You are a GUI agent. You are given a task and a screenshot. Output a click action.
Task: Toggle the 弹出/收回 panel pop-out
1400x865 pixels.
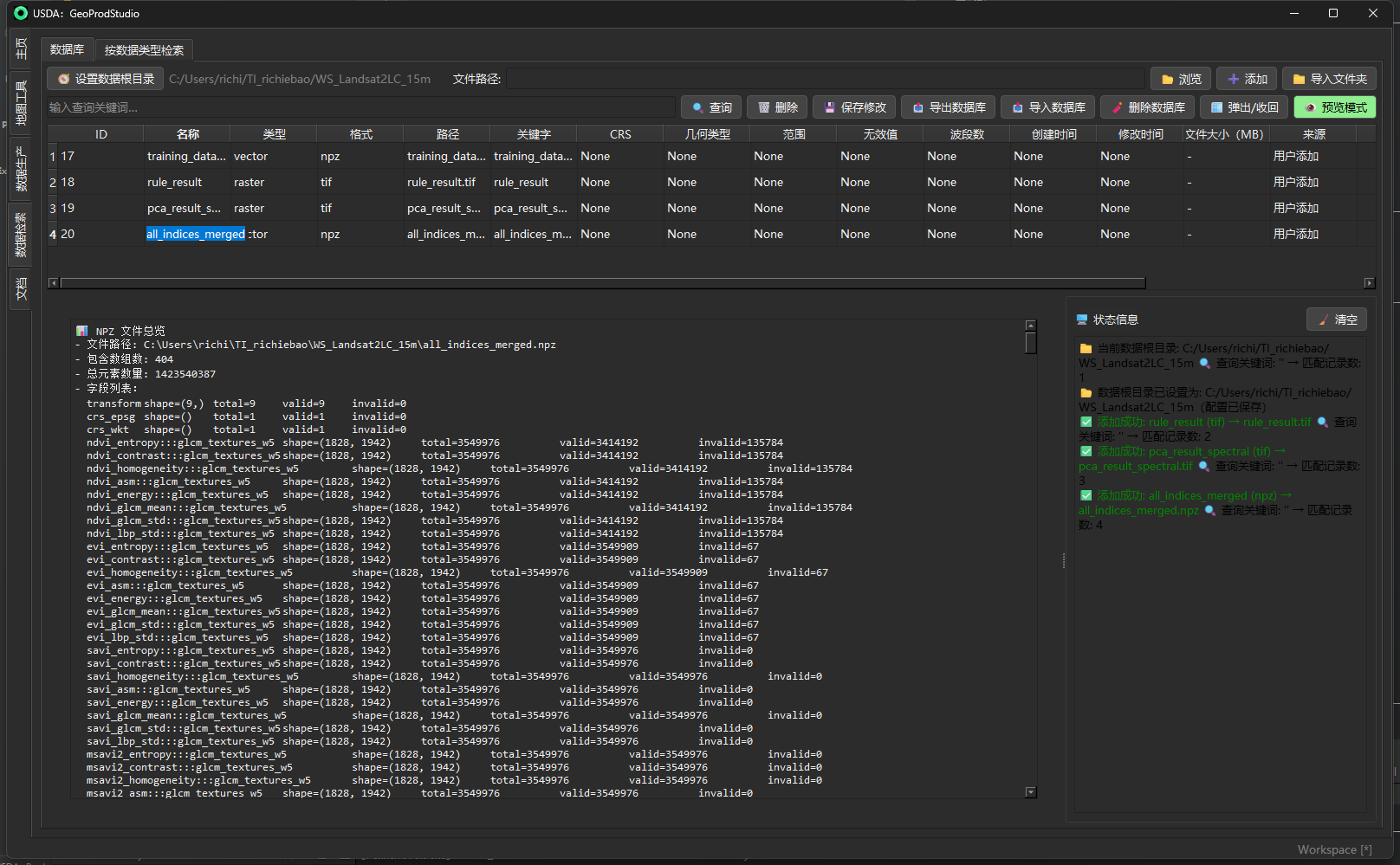click(1243, 107)
